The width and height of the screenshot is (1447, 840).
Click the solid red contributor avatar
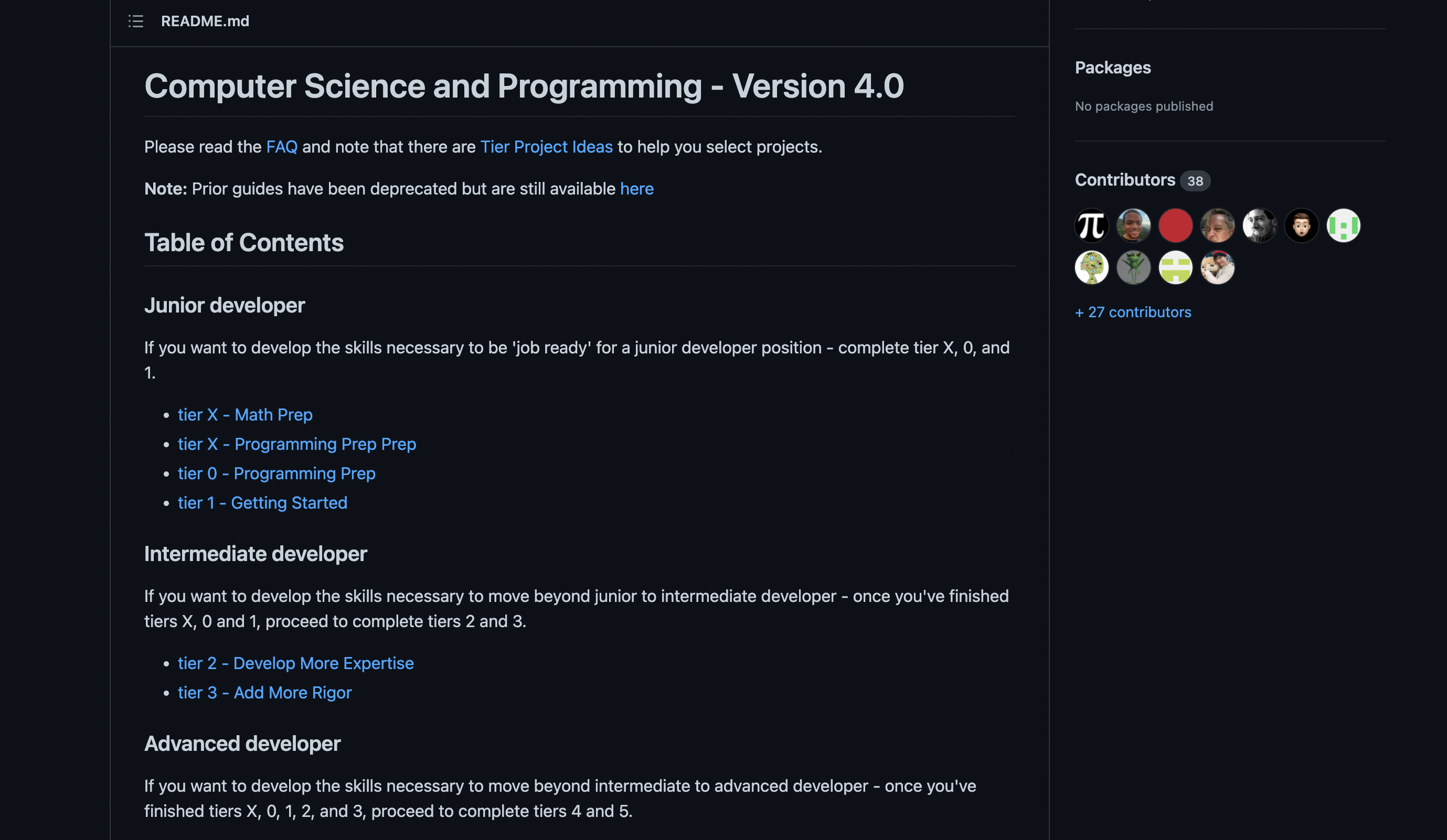[x=1175, y=225]
